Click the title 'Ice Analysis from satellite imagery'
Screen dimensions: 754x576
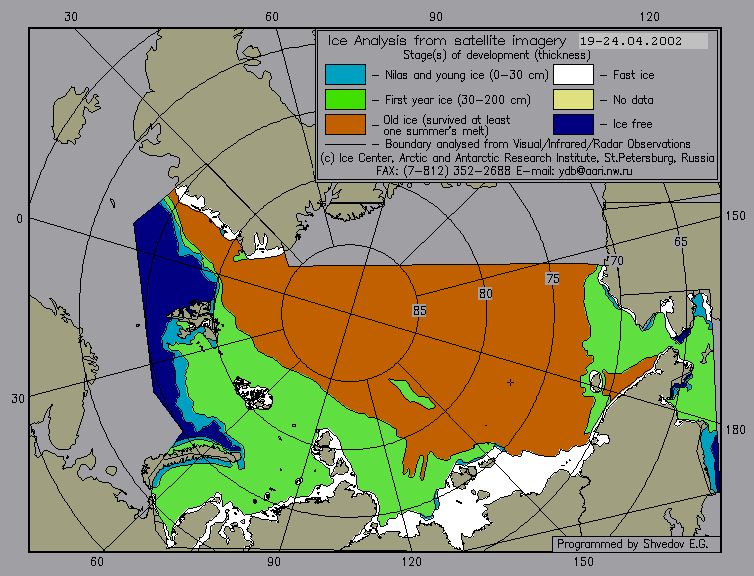click(447, 40)
